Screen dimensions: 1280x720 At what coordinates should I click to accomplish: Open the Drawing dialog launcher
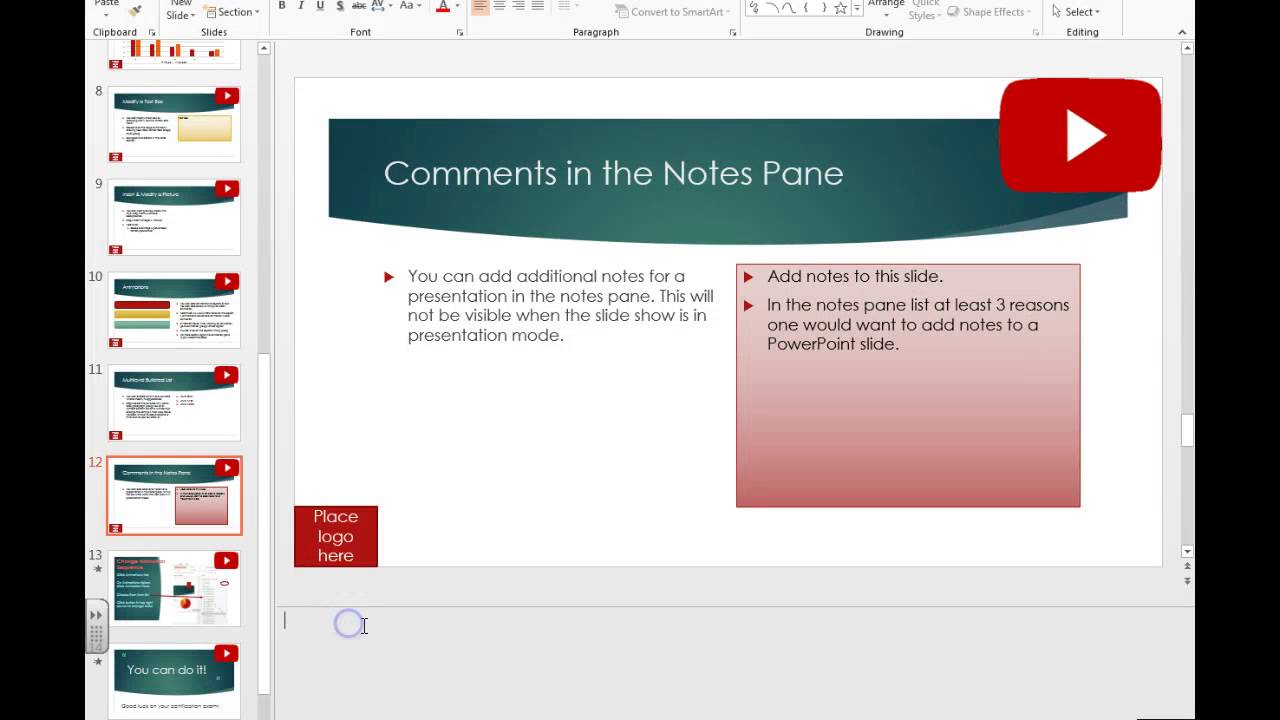[x=1036, y=33]
